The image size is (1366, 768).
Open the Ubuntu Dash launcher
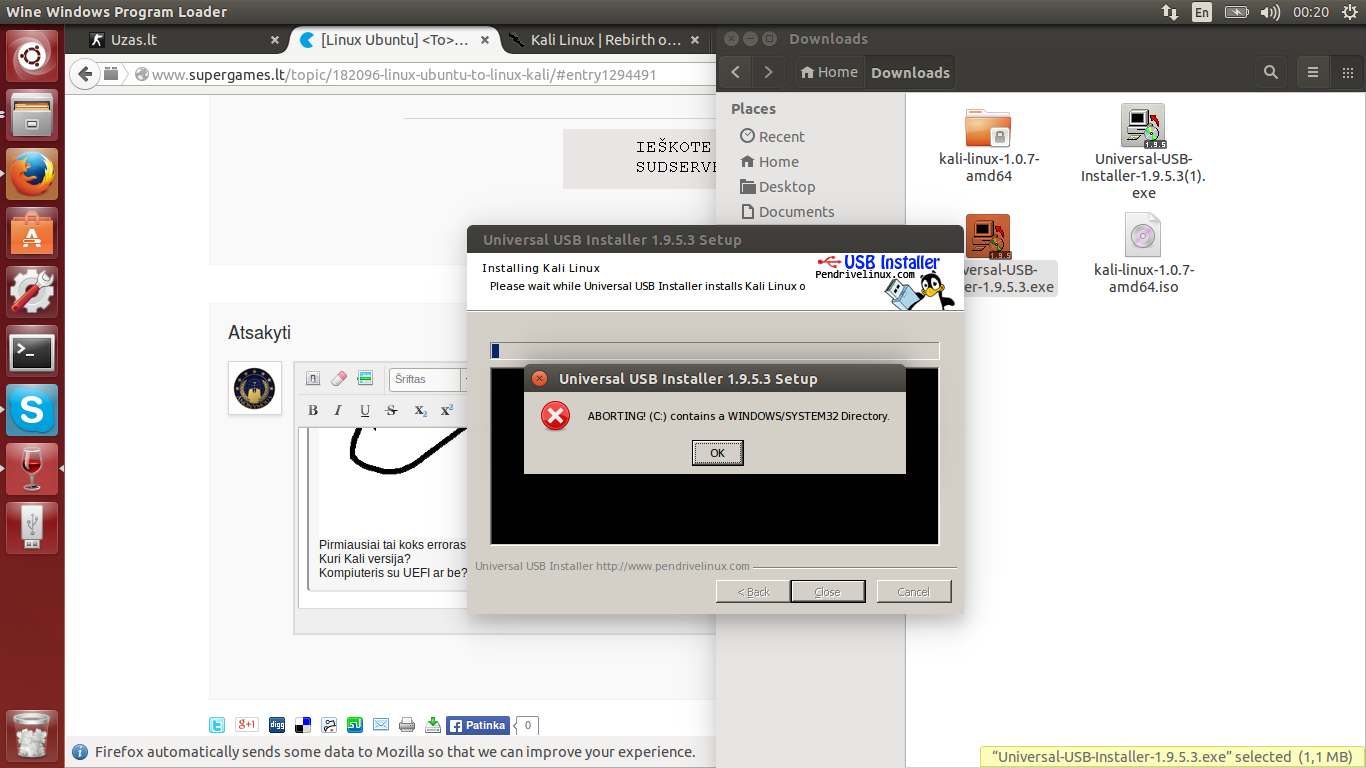pyautogui.click(x=33, y=57)
